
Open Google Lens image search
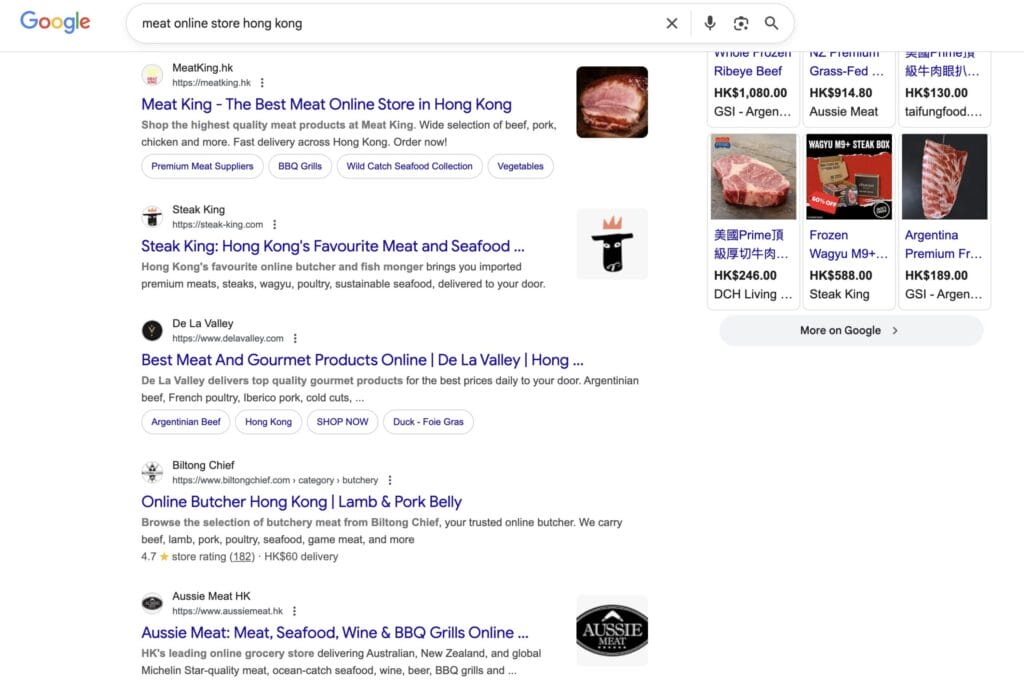tap(741, 22)
